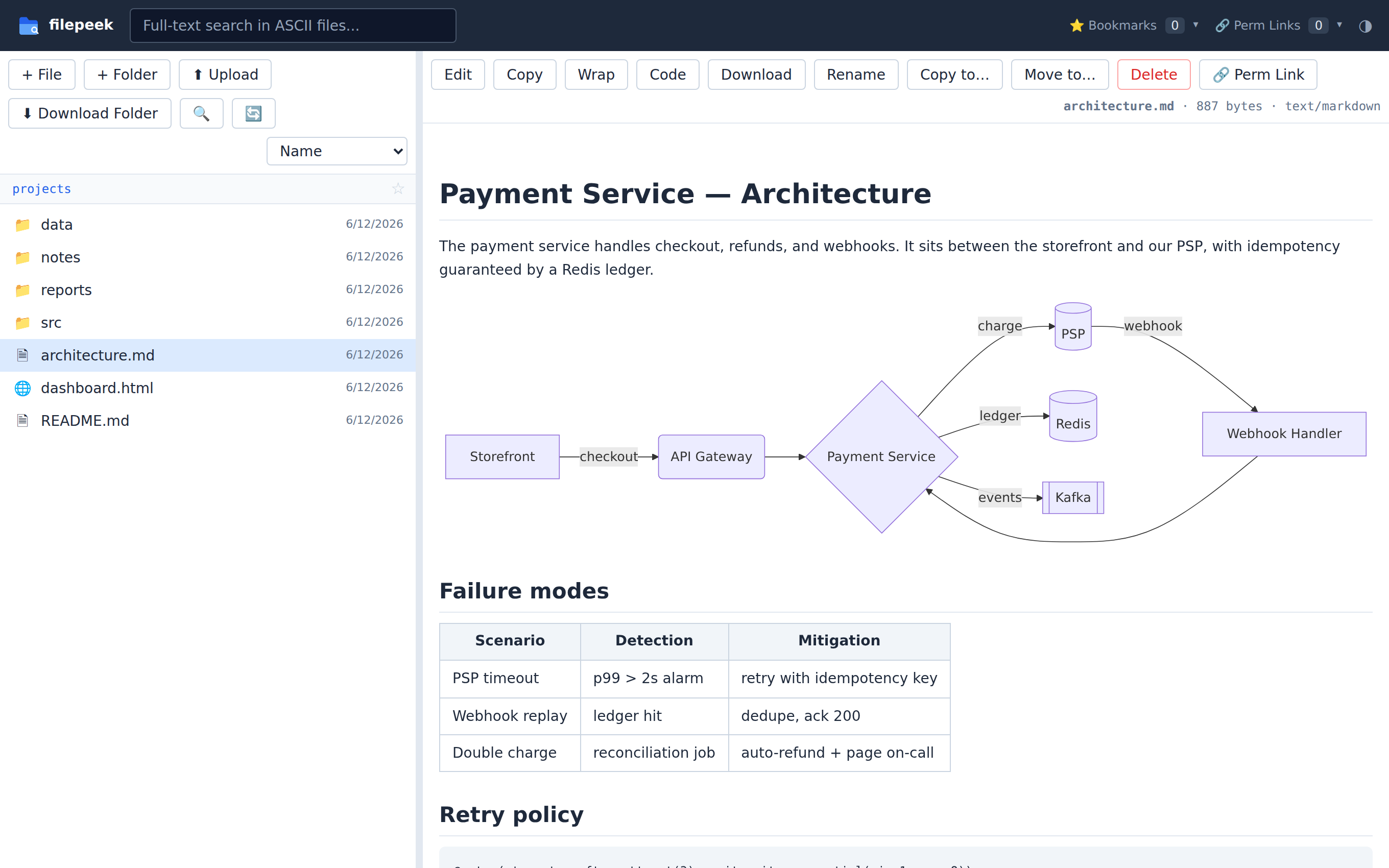Click the Bookmarks star icon
The image size is (1389, 868).
pos(1076,26)
